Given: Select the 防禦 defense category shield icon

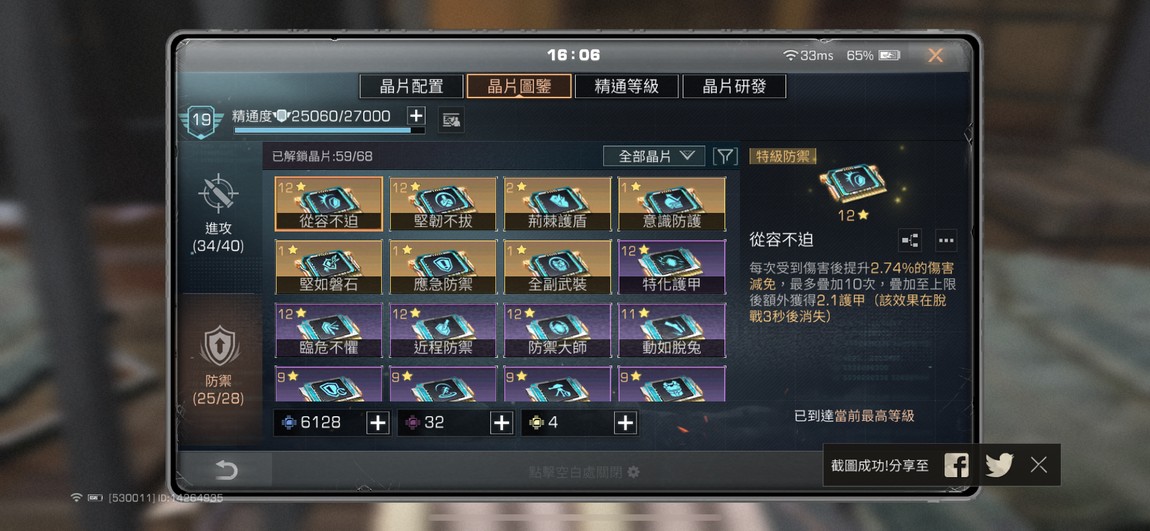Looking at the screenshot, I should 219,347.
